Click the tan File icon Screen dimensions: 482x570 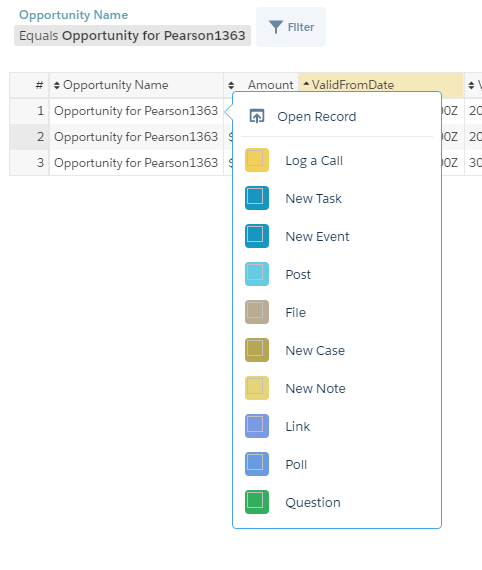(257, 312)
